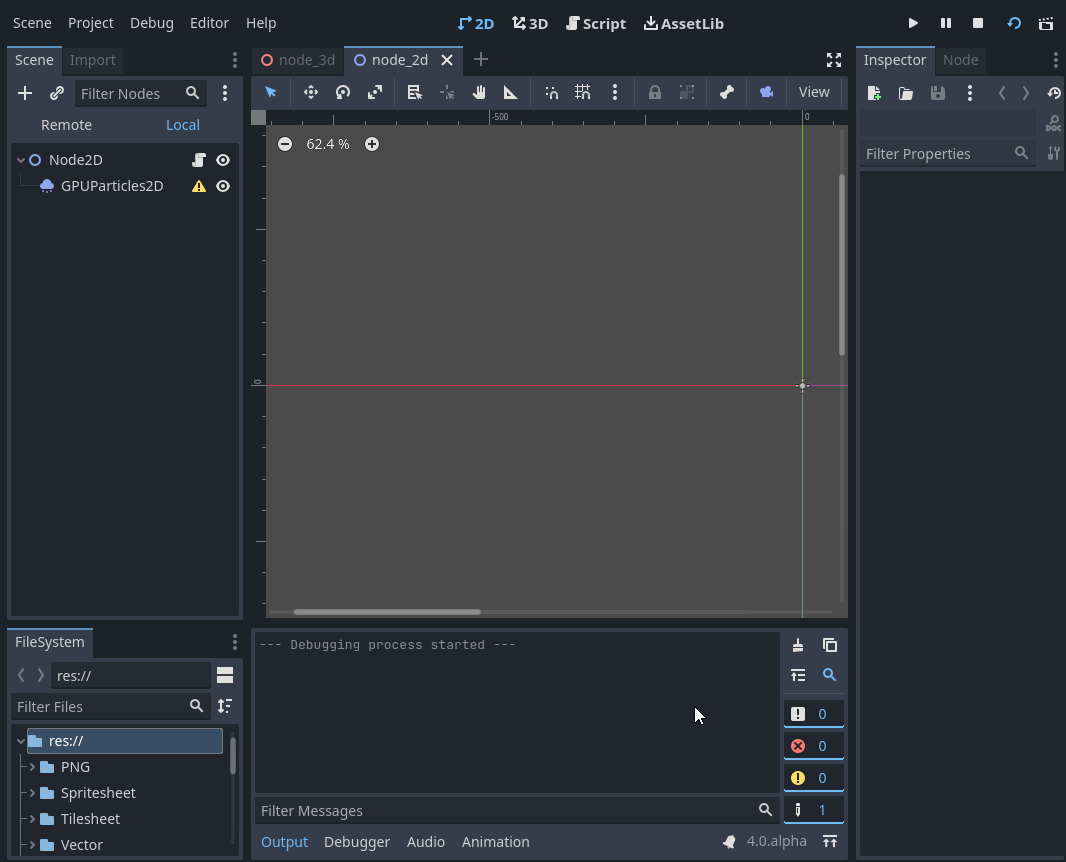The image size is (1066, 862).
Task: Activate the Pan view tool
Action: [479, 92]
